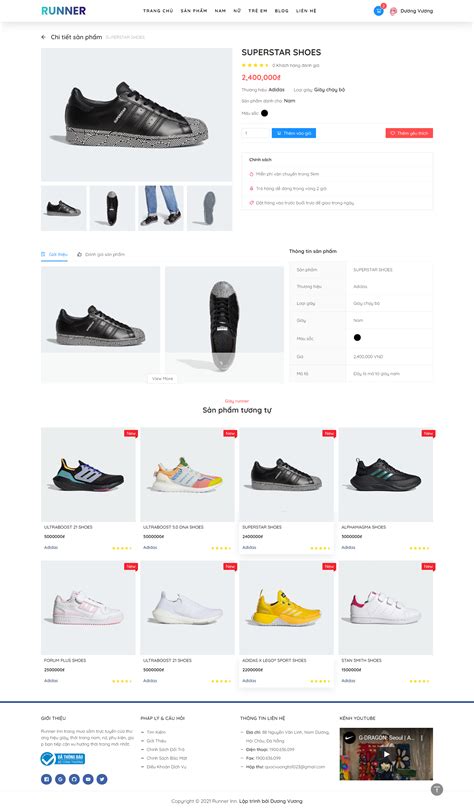This screenshot has height=811, width=474.
Task: Open the Facebook social icon in footer
Action: pyautogui.click(x=47, y=779)
